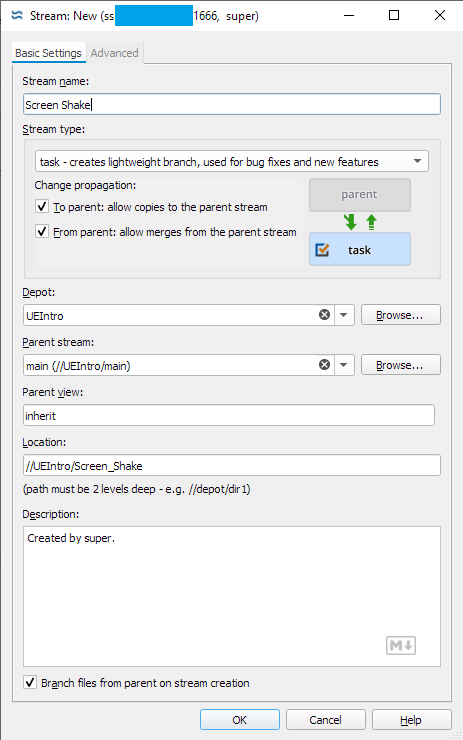463x740 pixels.
Task: Switch to the Advanced tab
Action: click(x=115, y=53)
